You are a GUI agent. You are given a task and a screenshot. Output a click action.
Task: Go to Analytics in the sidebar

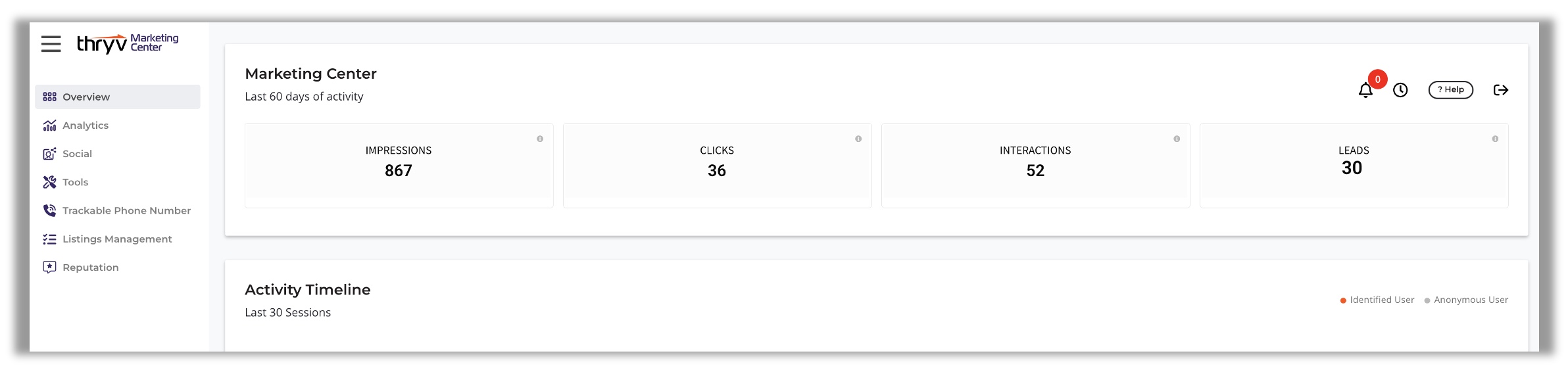pyautogui.click(x=86, y=126)
